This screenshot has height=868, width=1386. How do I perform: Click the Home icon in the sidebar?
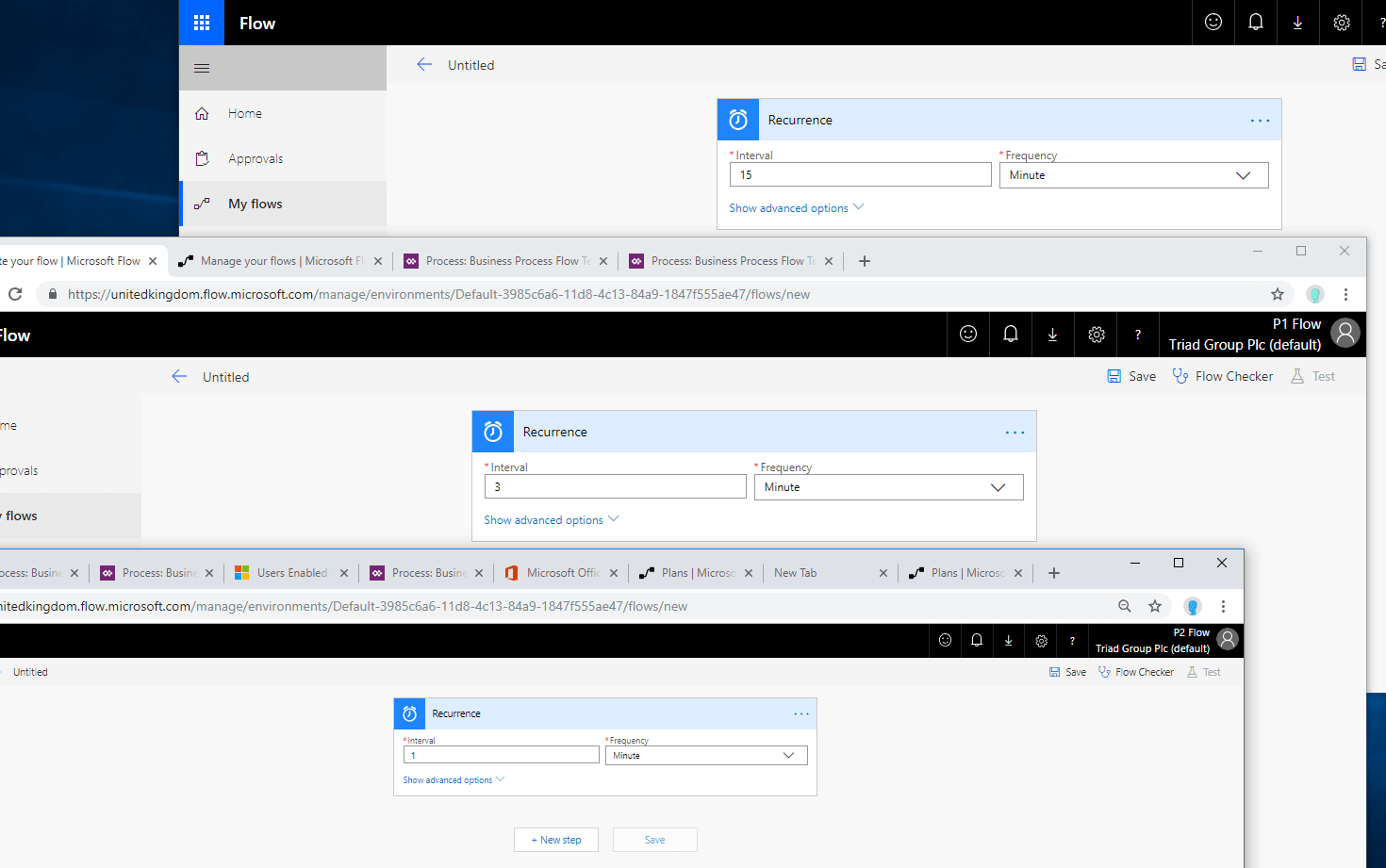click(x=202, y=113)
